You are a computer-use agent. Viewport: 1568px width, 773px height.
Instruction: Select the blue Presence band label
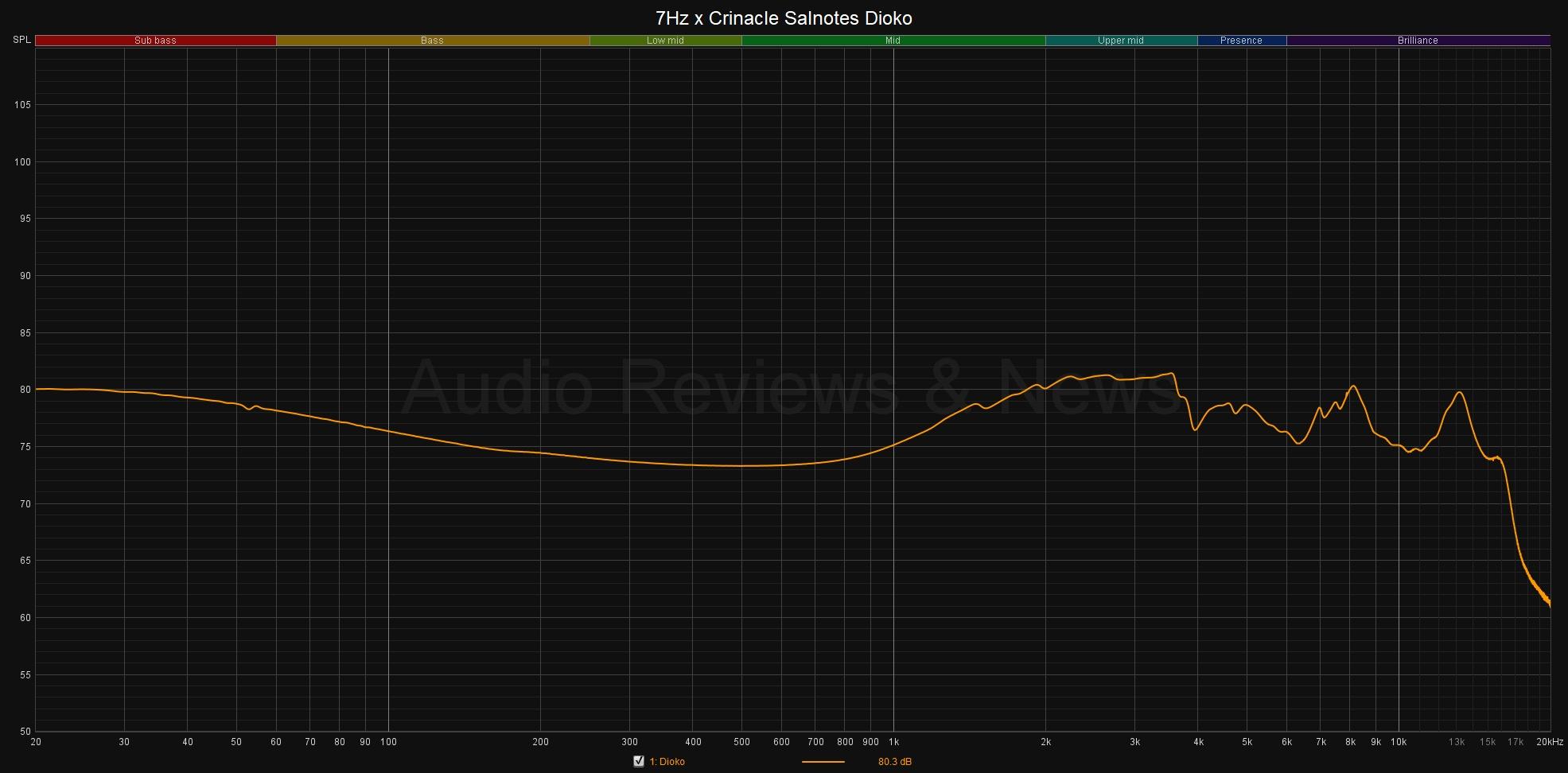(x=1241, y=41)
